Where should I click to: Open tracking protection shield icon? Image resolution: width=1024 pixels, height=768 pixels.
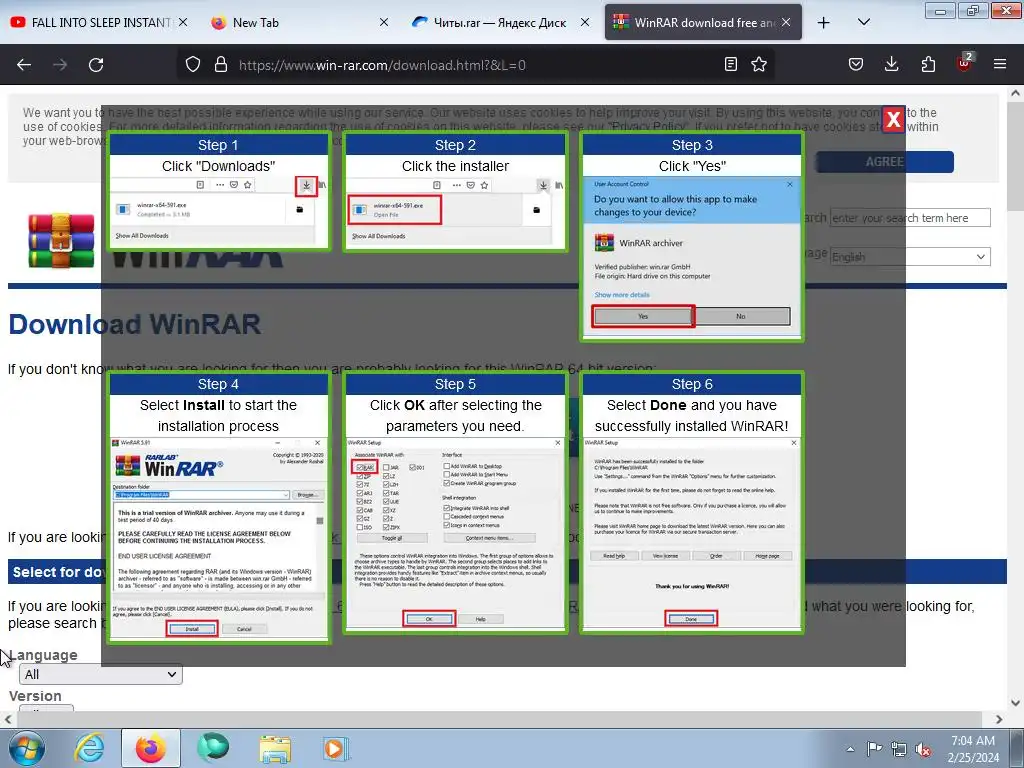(193, 64)
